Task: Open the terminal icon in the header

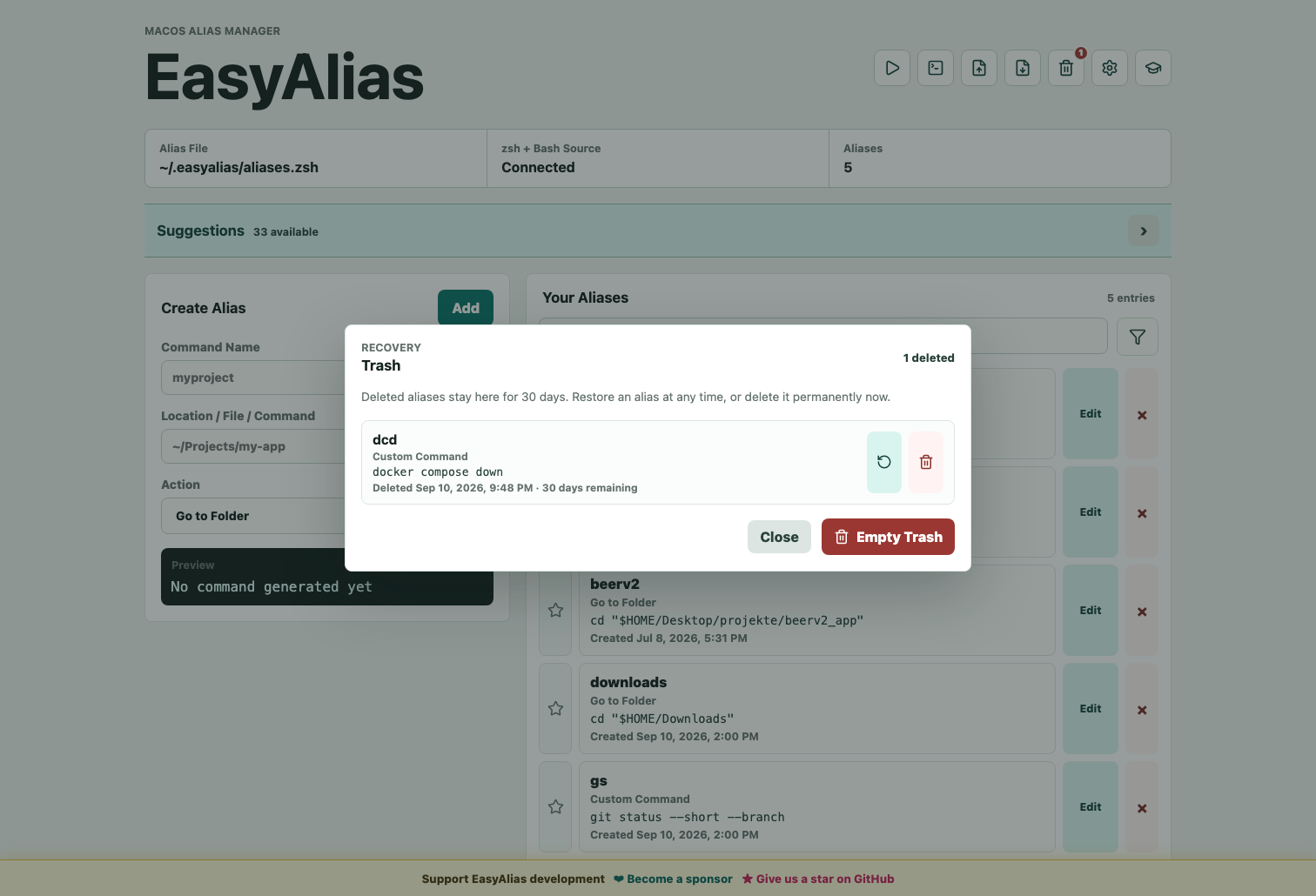Action: 936,68
